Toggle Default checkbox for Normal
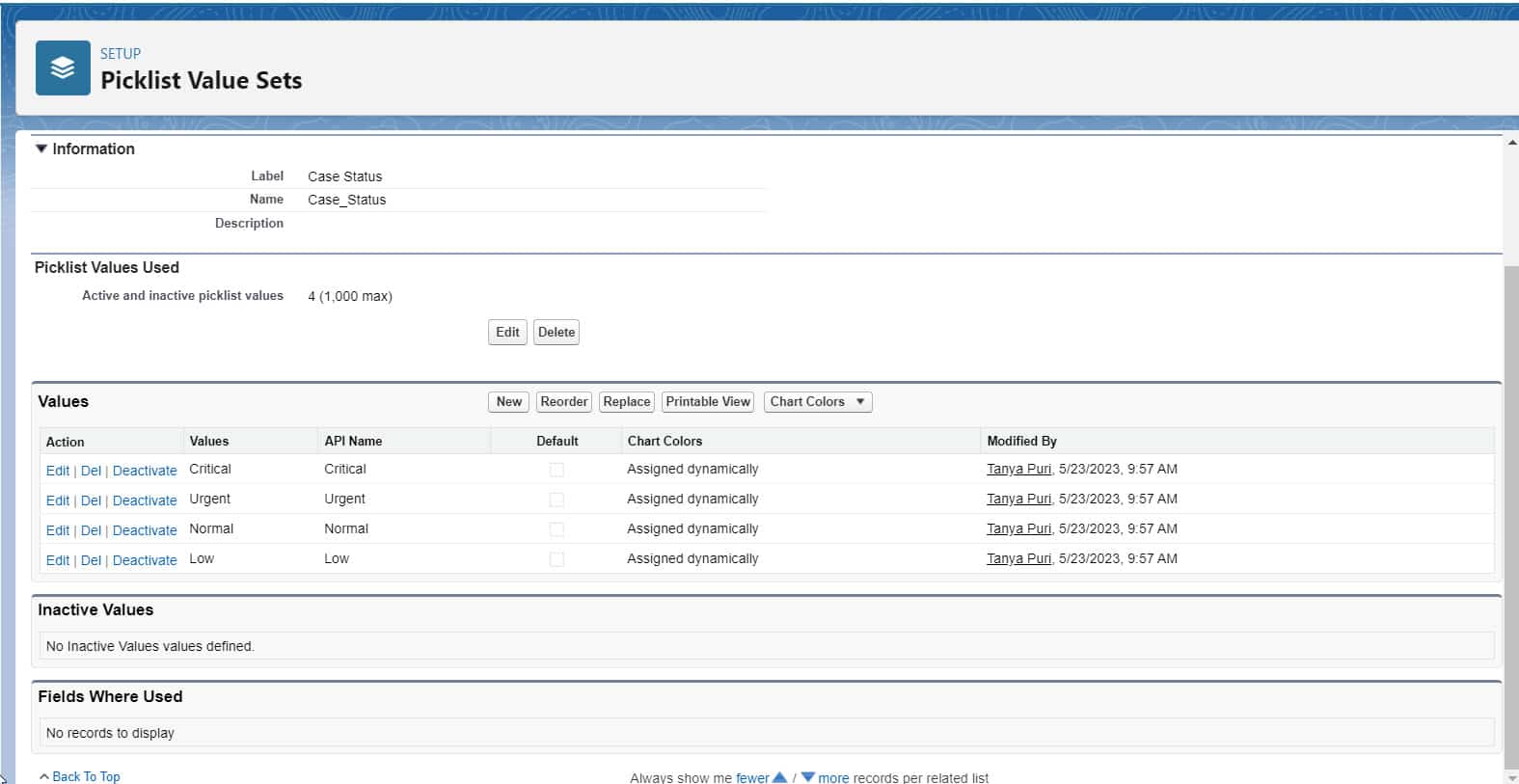 tap(556, 529)
